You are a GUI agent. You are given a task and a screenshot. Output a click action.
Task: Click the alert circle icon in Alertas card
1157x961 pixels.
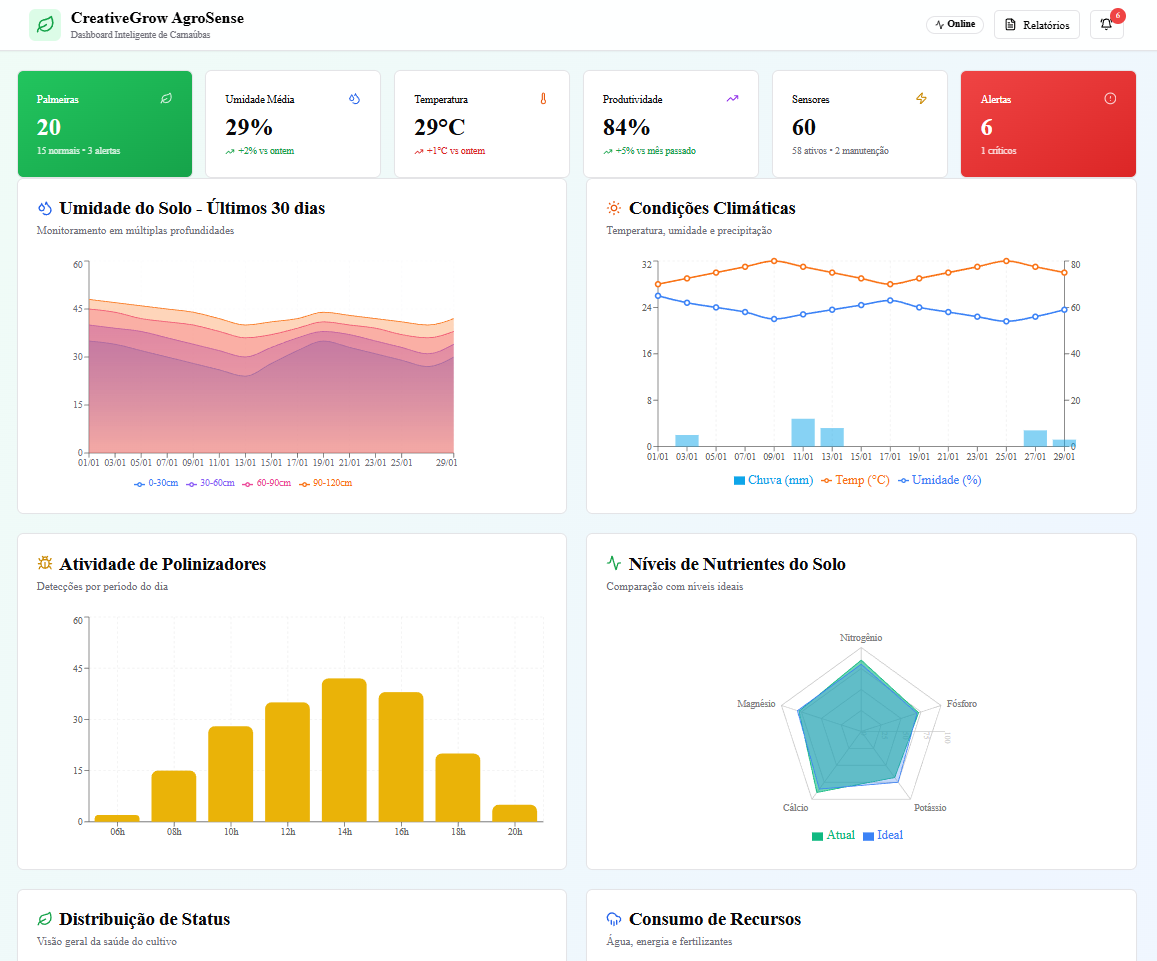1110,98
